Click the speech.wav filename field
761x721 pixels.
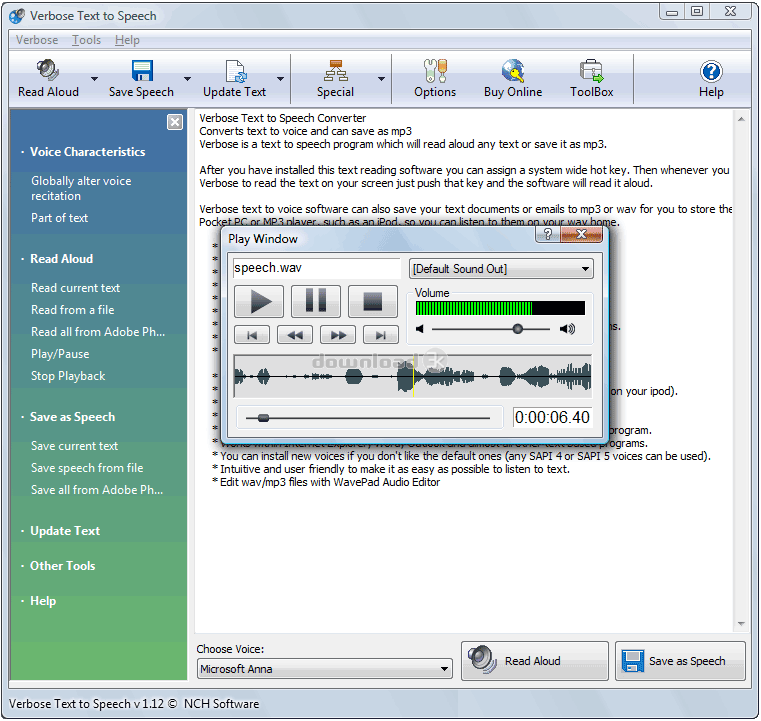(x=316, y=268)
